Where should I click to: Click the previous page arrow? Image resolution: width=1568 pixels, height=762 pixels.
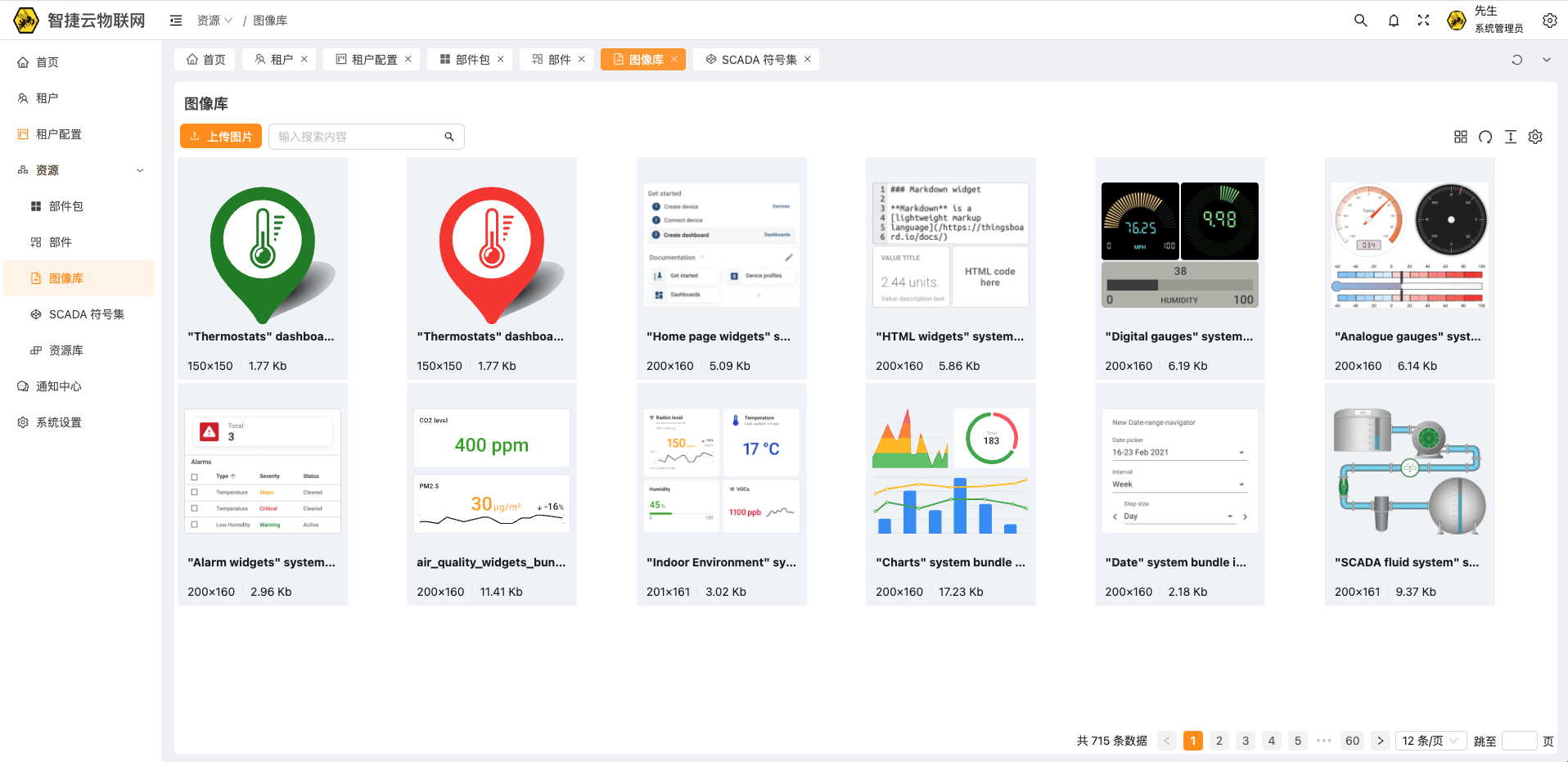1167,741
